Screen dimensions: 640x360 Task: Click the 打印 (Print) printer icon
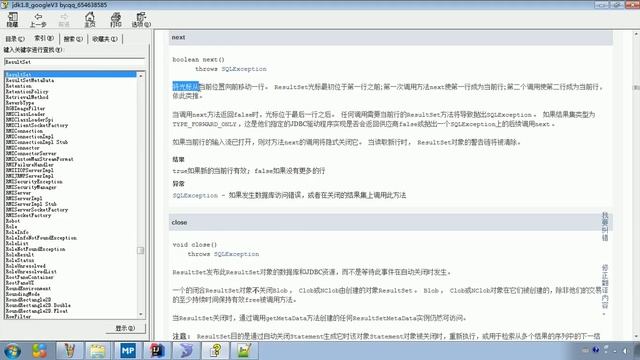tap(116, 19)
